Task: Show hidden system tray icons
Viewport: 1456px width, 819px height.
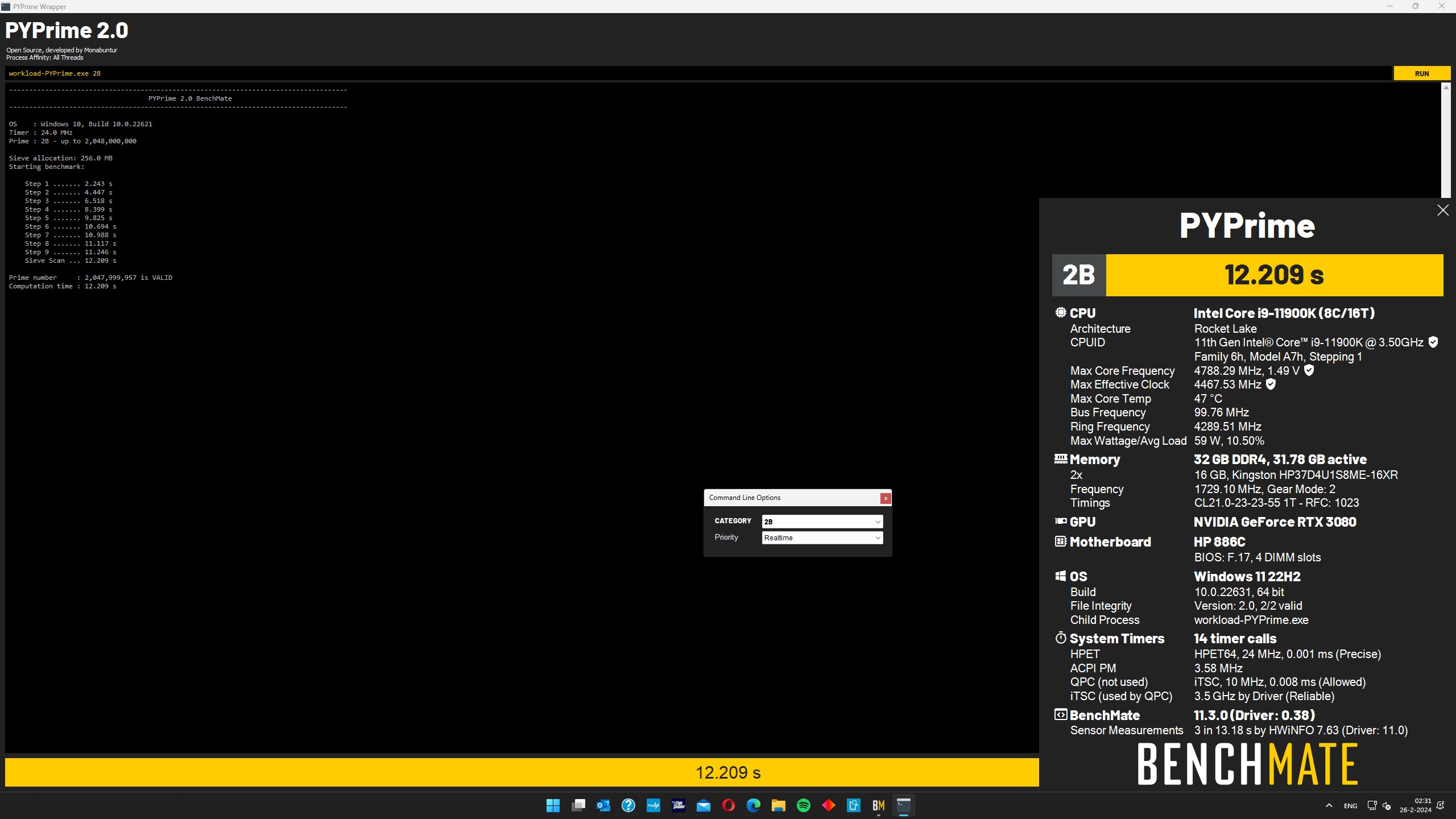Action: coord(1329,805)
